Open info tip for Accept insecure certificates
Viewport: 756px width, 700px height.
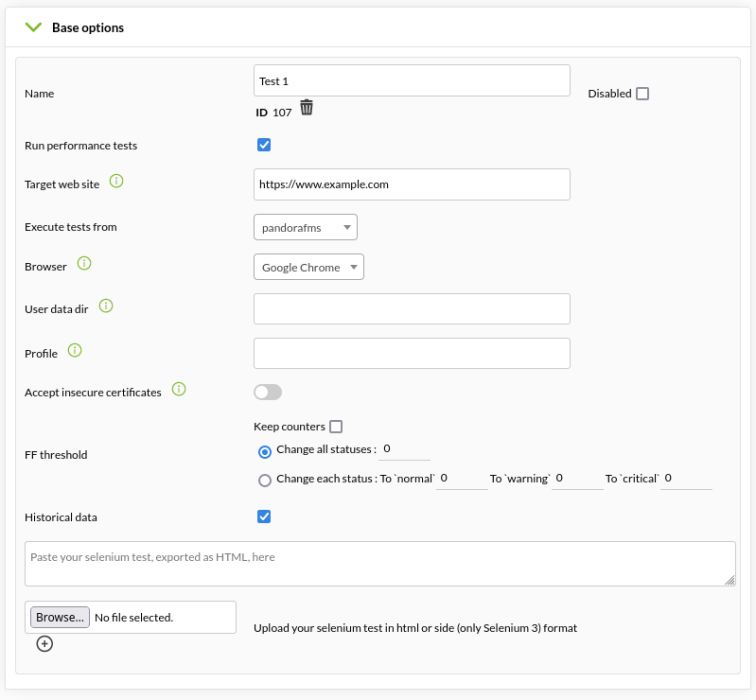(179, 389)
